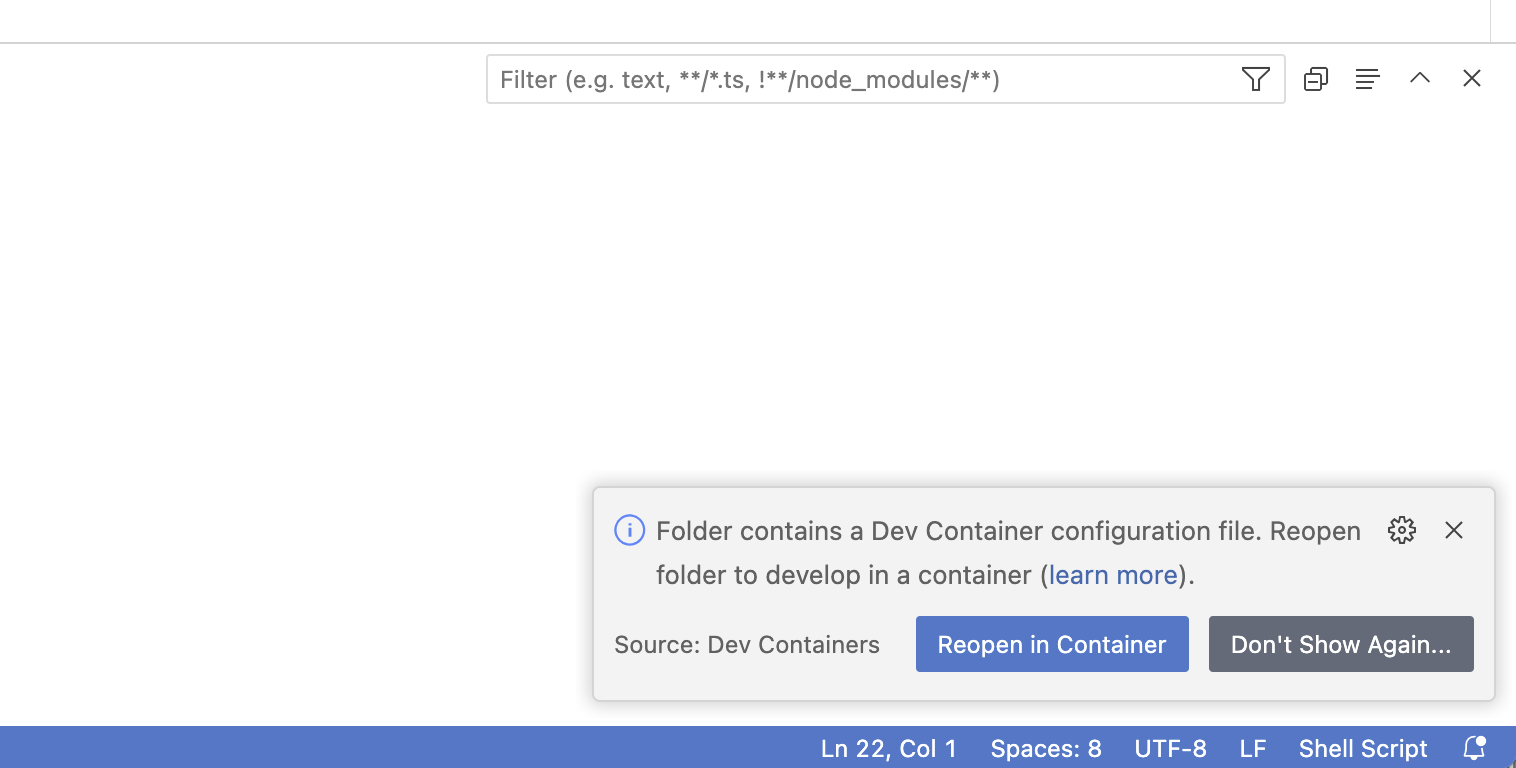
Task: Close the filter widget
Action: pos(1471,78)
